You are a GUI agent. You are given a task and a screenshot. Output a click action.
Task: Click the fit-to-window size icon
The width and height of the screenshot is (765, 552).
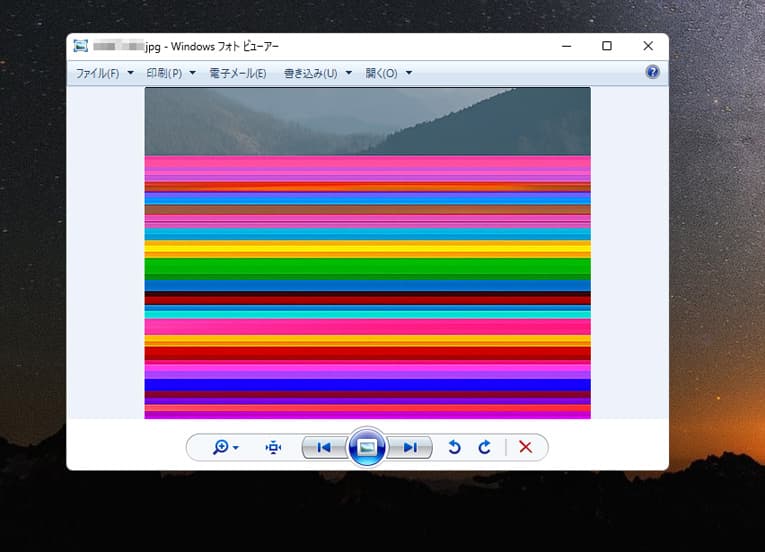[273, 447]
